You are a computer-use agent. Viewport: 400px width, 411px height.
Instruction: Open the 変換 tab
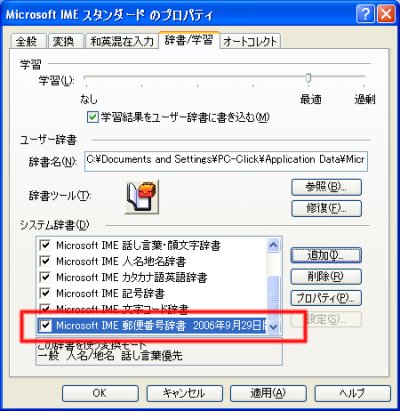[64, 41]
